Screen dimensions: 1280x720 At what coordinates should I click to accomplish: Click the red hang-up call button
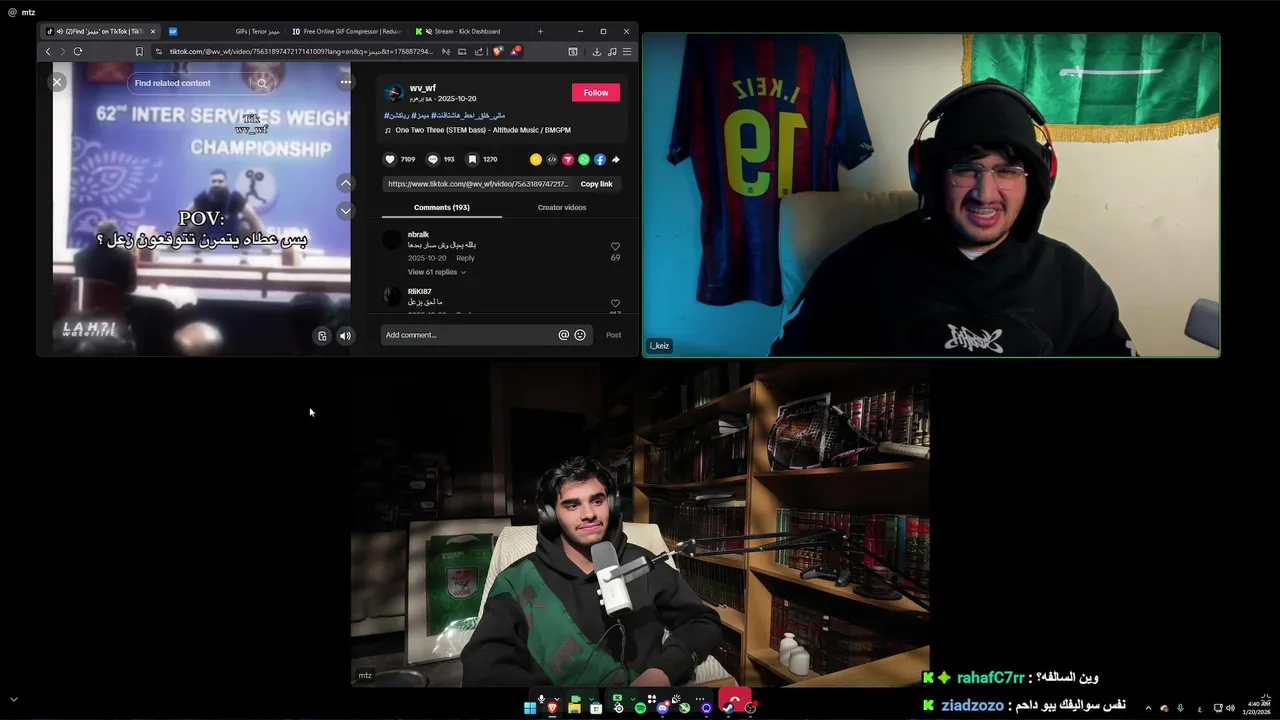(734, 698)
